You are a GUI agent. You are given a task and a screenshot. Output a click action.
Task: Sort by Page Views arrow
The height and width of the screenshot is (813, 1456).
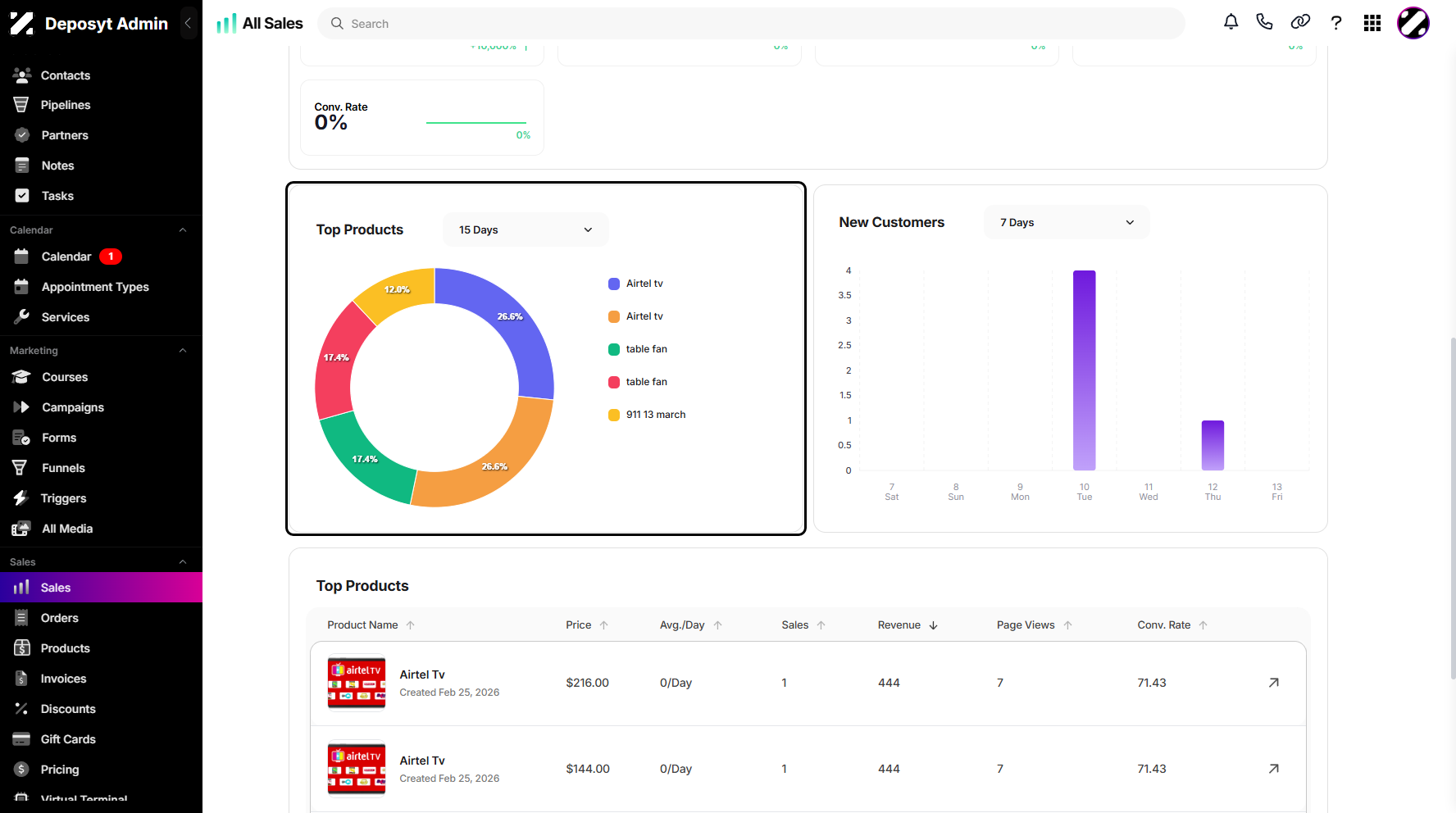pos(1068,625)
